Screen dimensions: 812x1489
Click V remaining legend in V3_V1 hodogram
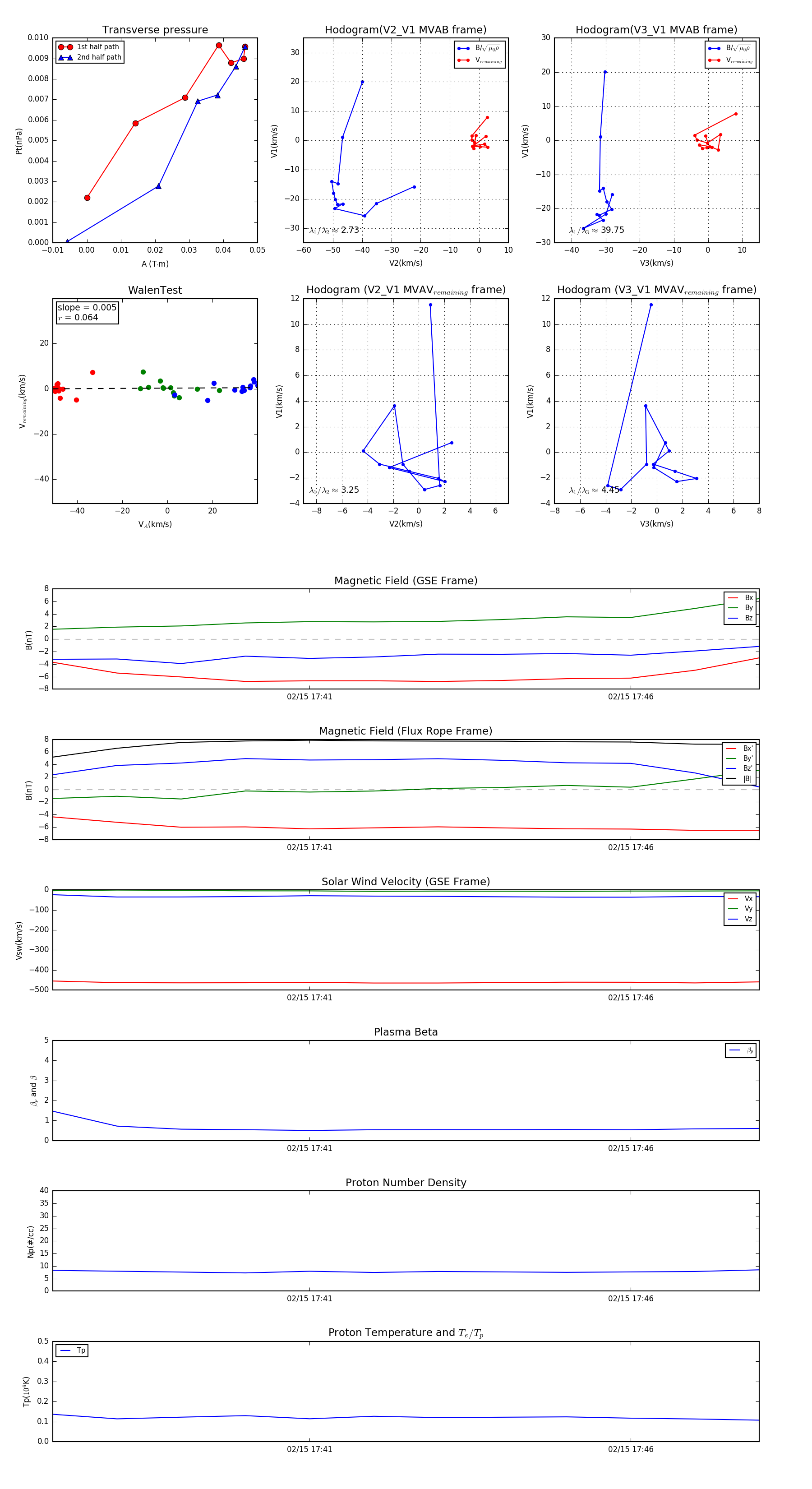tap(730, 60)
